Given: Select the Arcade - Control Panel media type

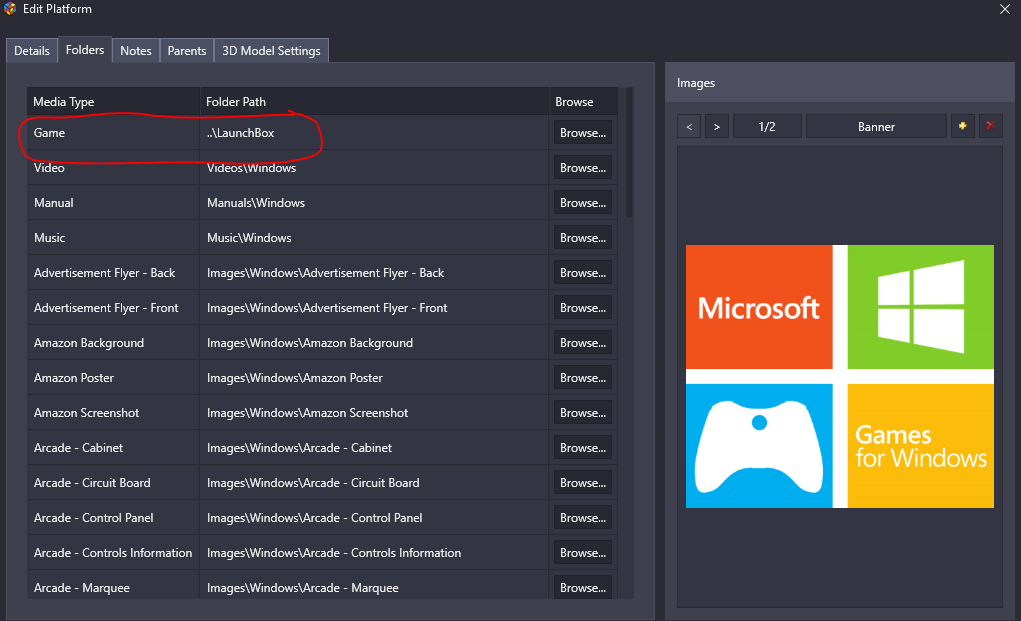Looking at the screenshot, I should point(94,518).
